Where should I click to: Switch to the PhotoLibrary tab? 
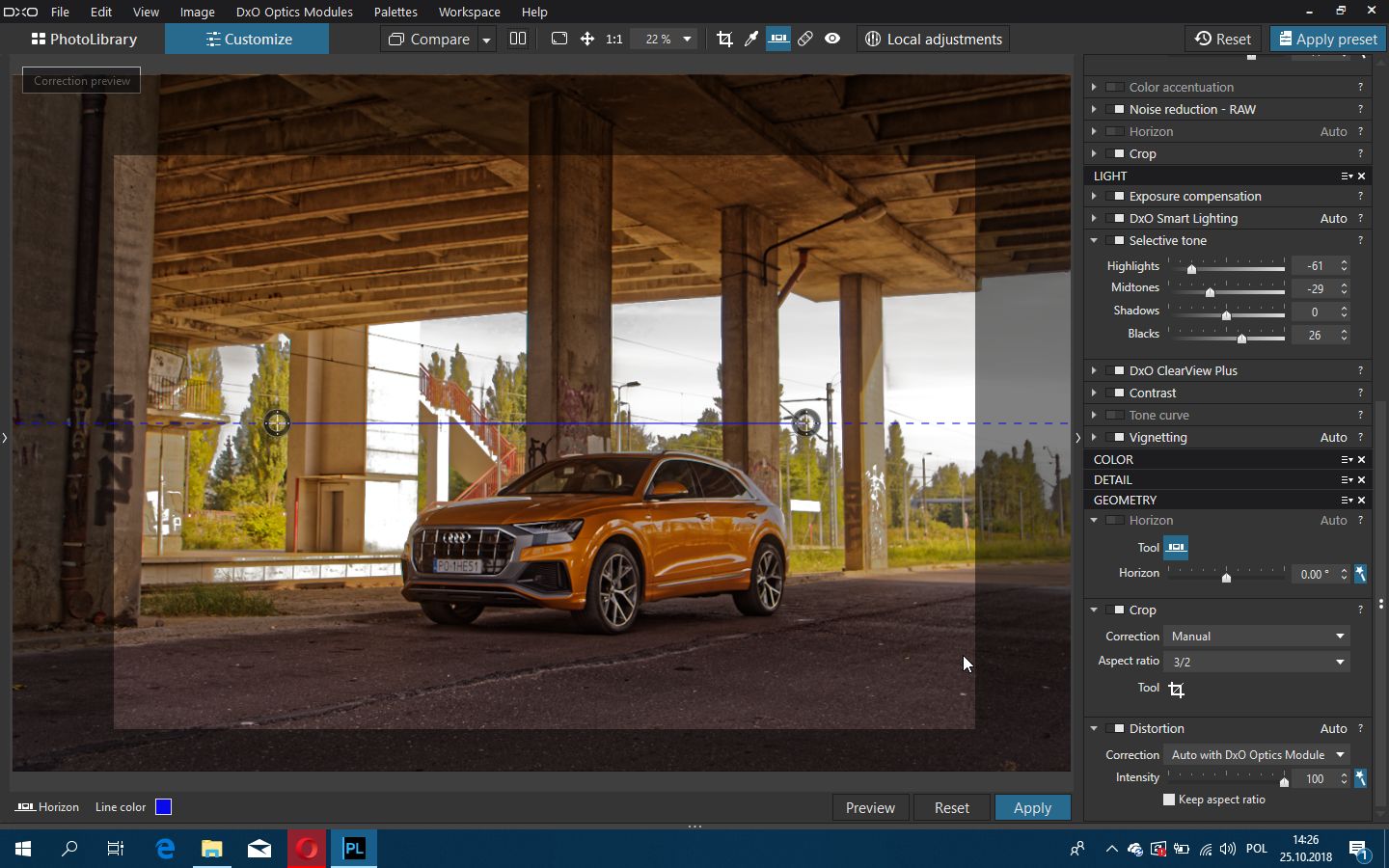pos(83,40)
